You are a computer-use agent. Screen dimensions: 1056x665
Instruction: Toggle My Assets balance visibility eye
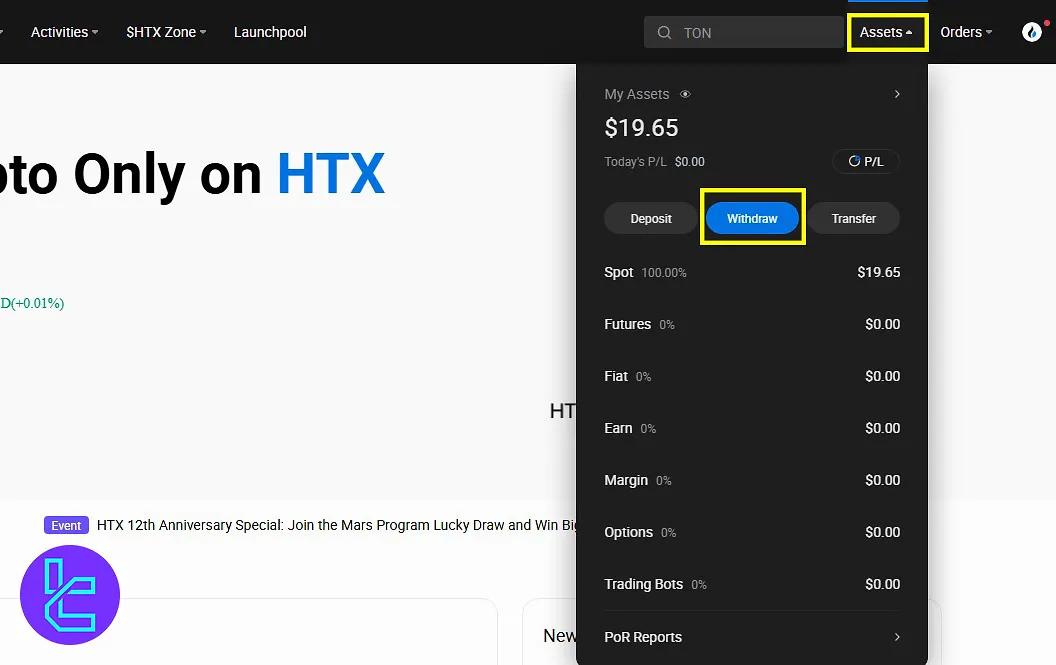(x=685, y=94)
